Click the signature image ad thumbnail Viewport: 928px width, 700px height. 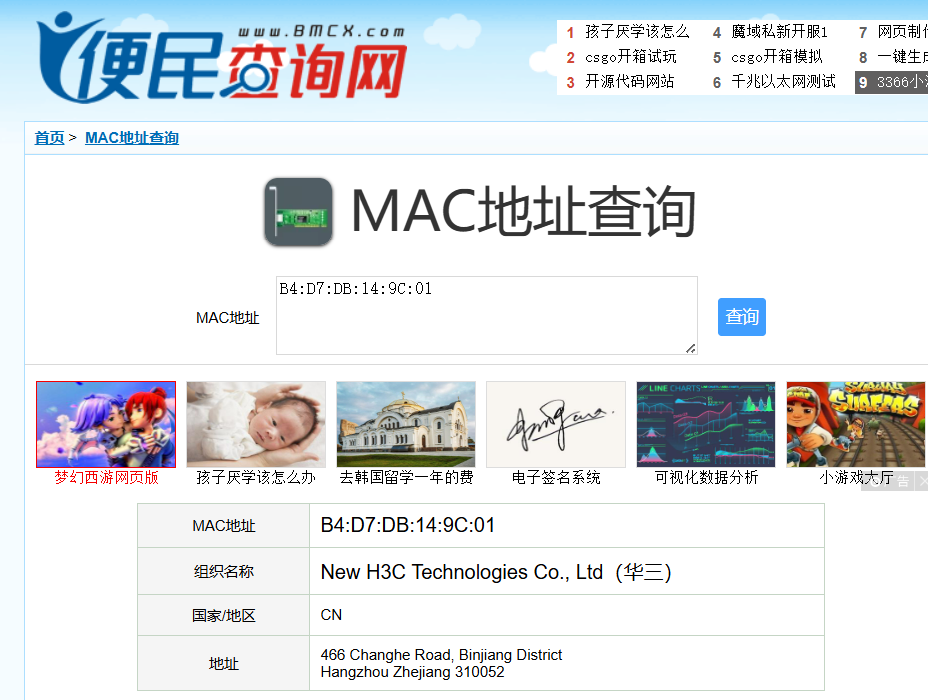[556, 424]
